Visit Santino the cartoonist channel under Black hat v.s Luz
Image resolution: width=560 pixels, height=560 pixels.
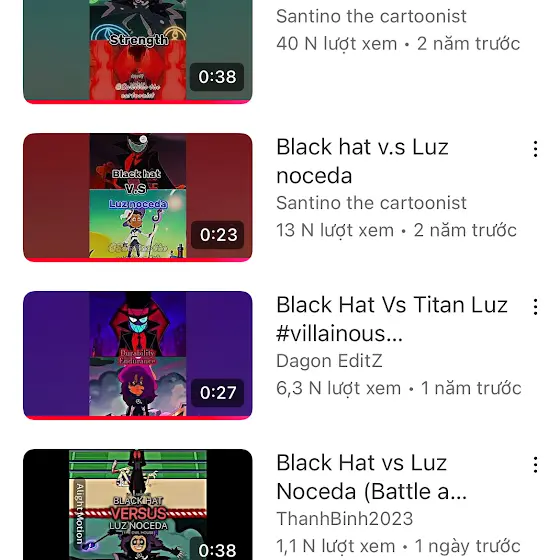[371, 203]
